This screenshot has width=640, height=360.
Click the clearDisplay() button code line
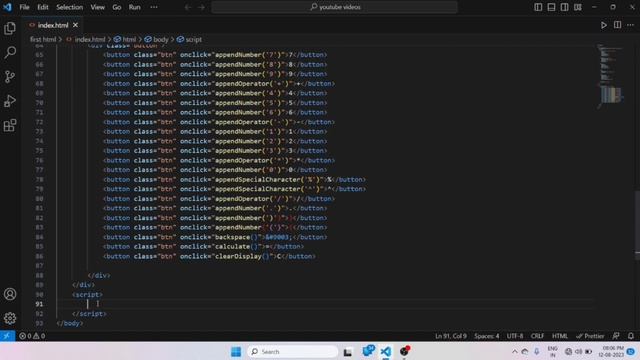click(209, 256)
